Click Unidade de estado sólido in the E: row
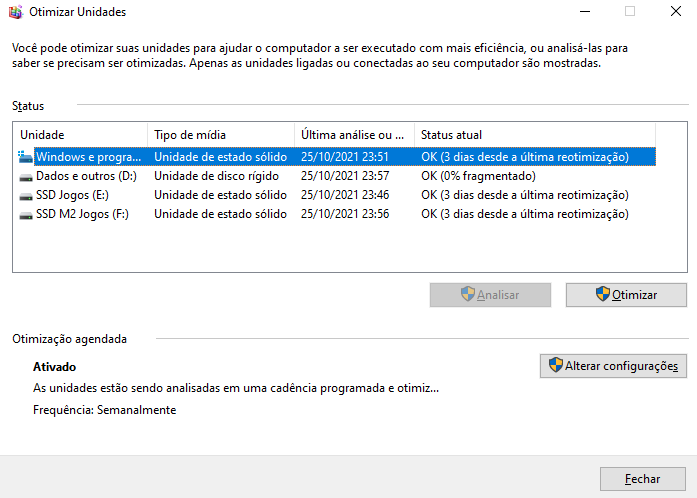697x498 pixels. click(220, 195)
